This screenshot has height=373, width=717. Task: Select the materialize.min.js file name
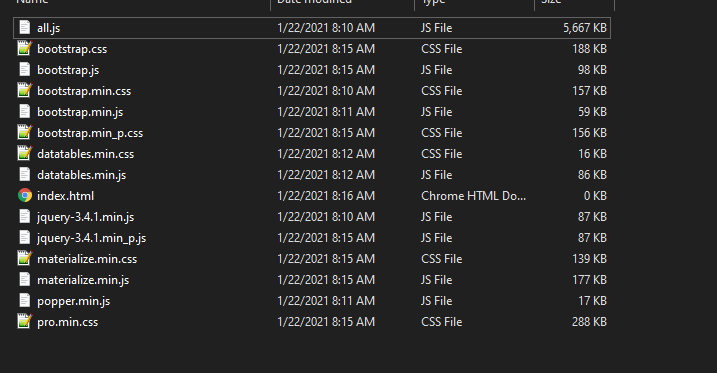[83, 280]
